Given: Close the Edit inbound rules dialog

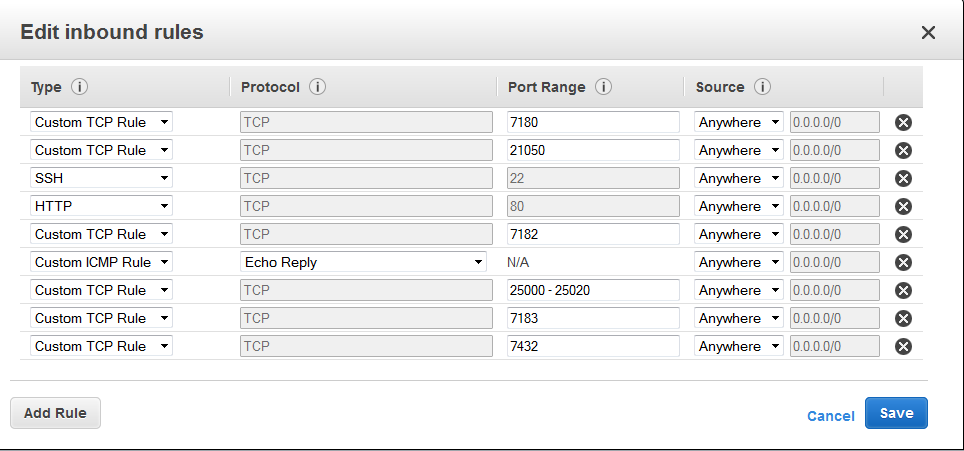Looking at the screenshot, I should coord(928,33).
